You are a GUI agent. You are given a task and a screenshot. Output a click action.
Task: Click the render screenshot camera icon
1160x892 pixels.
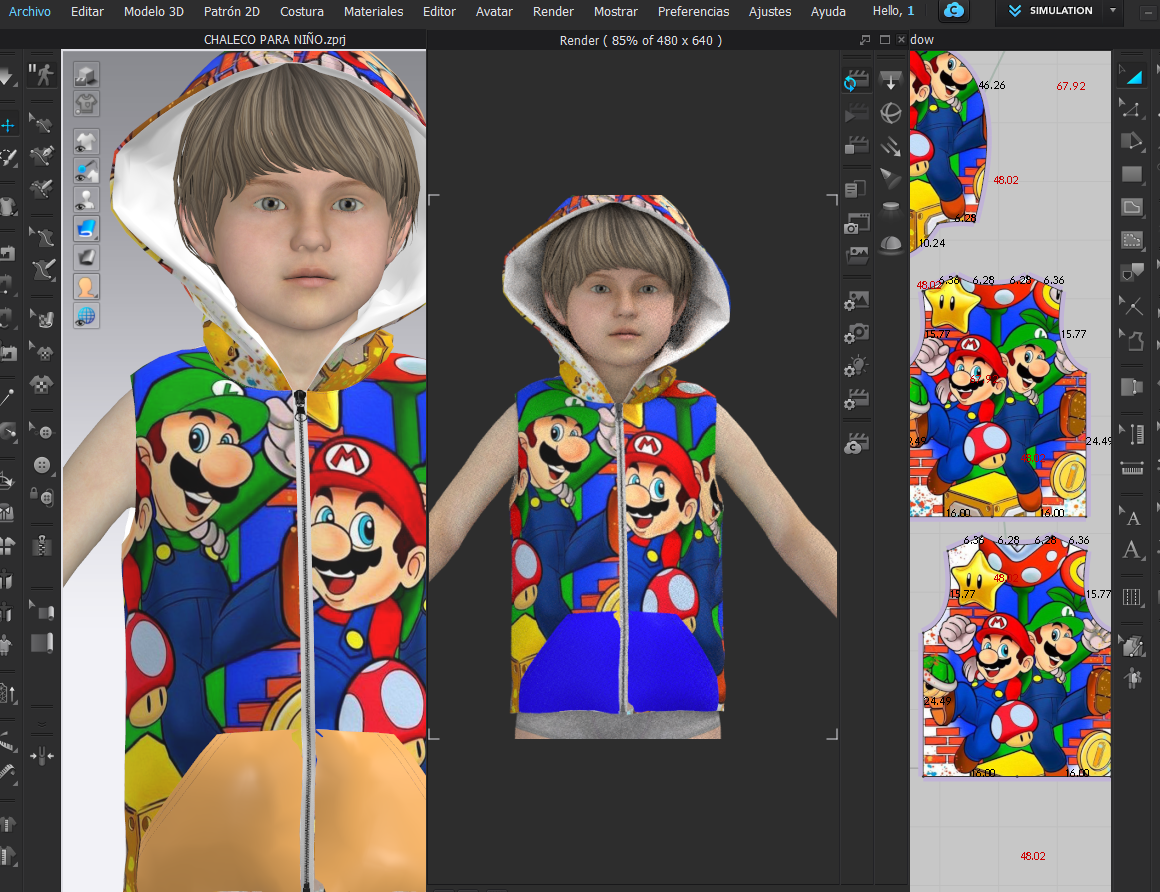coord(856,223)
